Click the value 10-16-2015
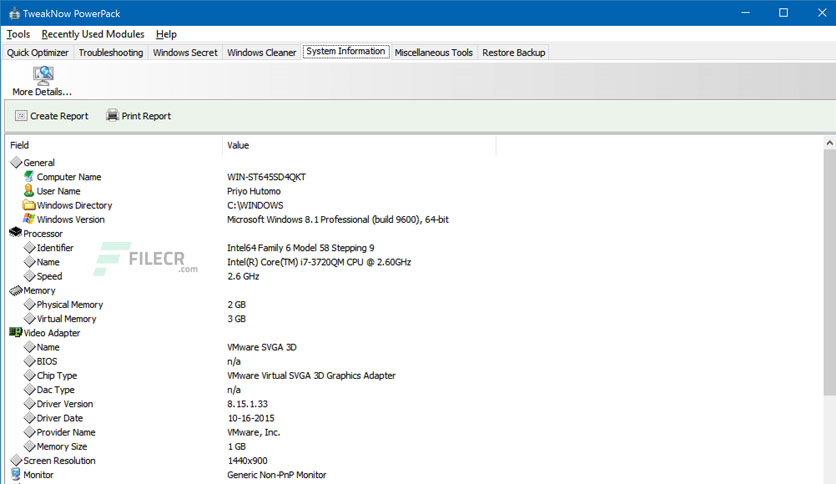Image resolution: width=836 pixels, height=484 pixels. click(251, 418)
